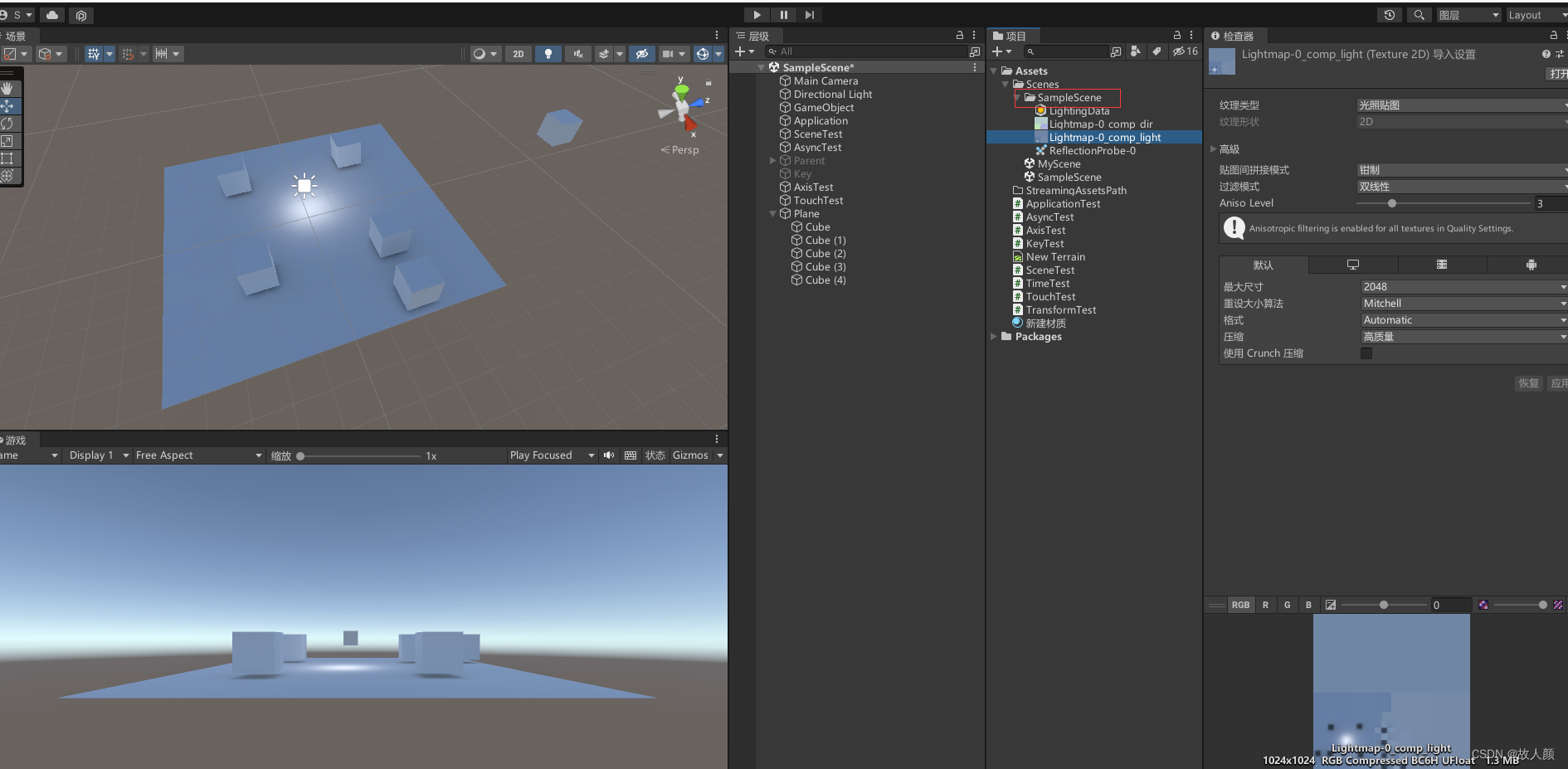Adjust the Game view zoom (缩放) slider
Image resolution: width=1568 pixels, height=769 pixels.
tap(360, 455)
